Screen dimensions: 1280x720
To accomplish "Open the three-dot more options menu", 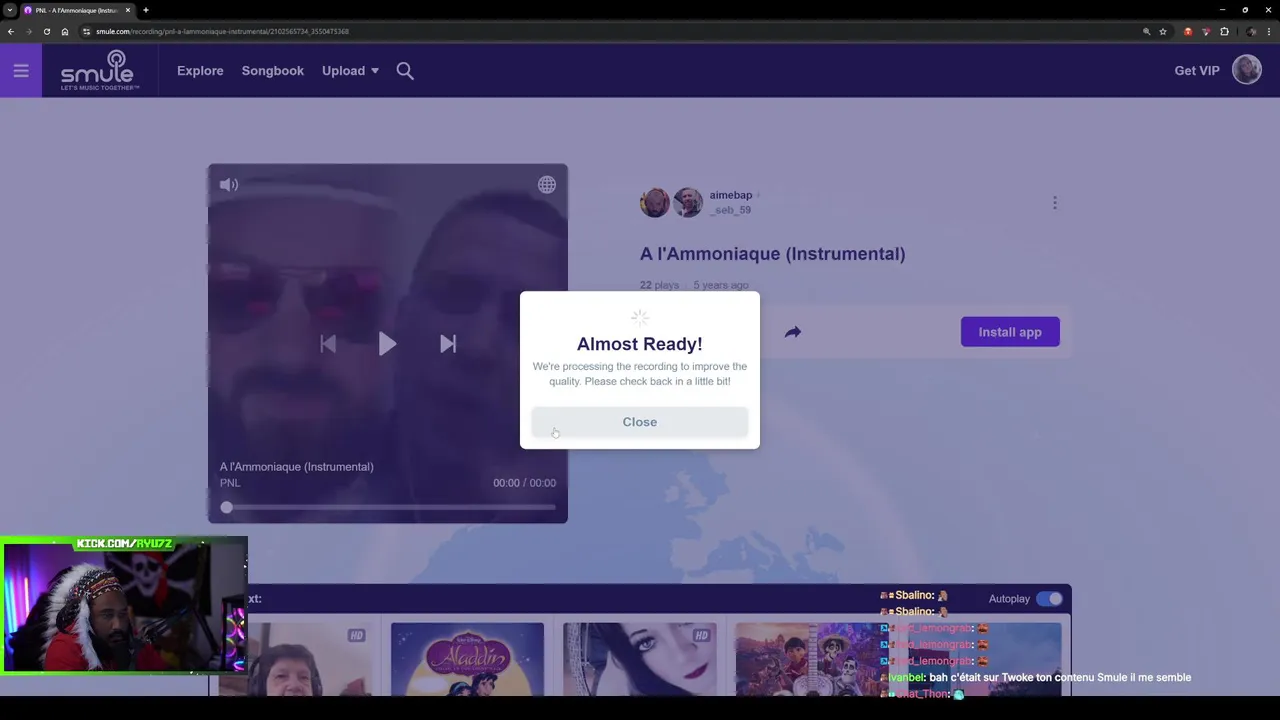I will point(1054,203).
